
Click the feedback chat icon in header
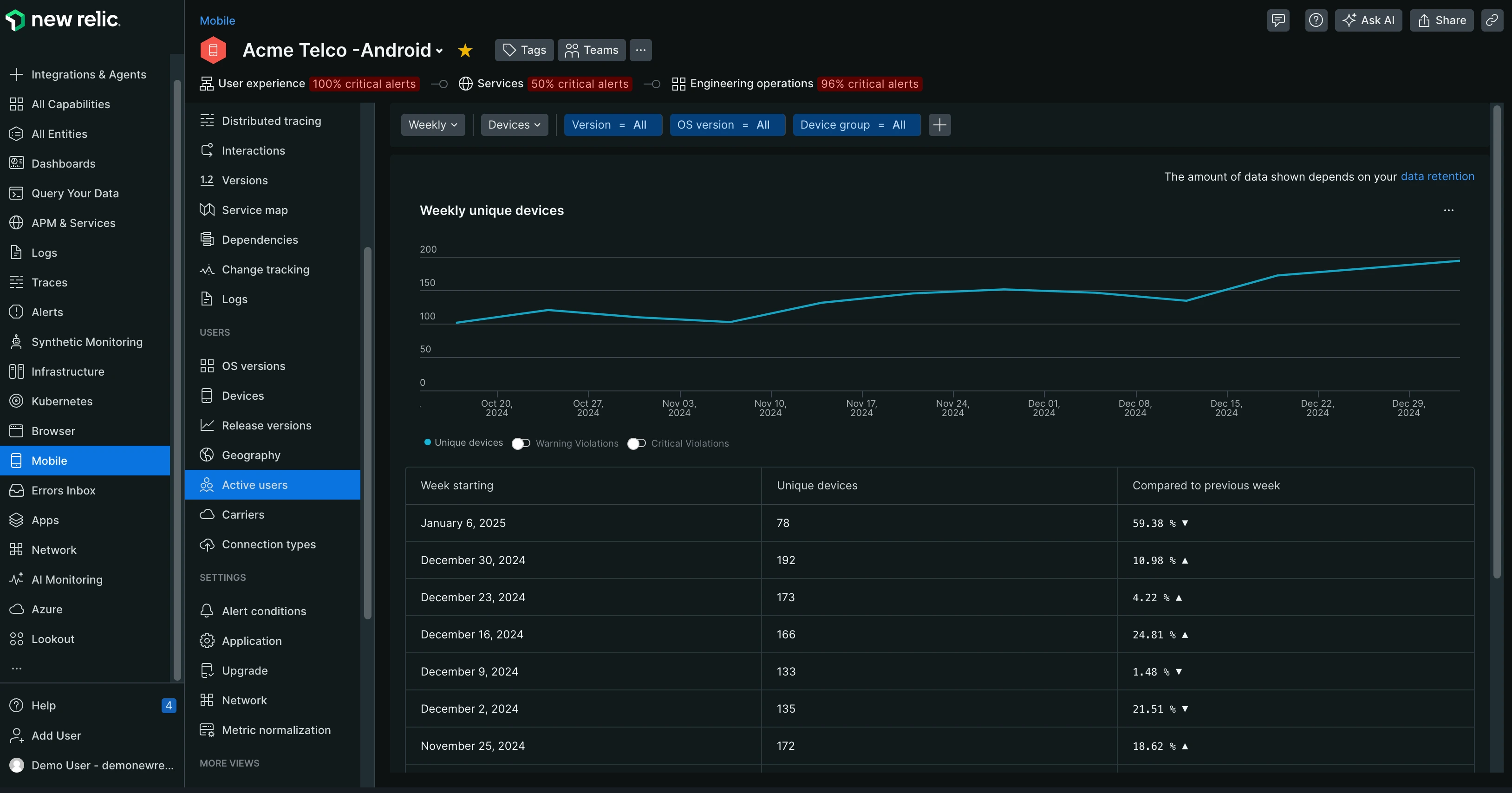point(1278,20)
